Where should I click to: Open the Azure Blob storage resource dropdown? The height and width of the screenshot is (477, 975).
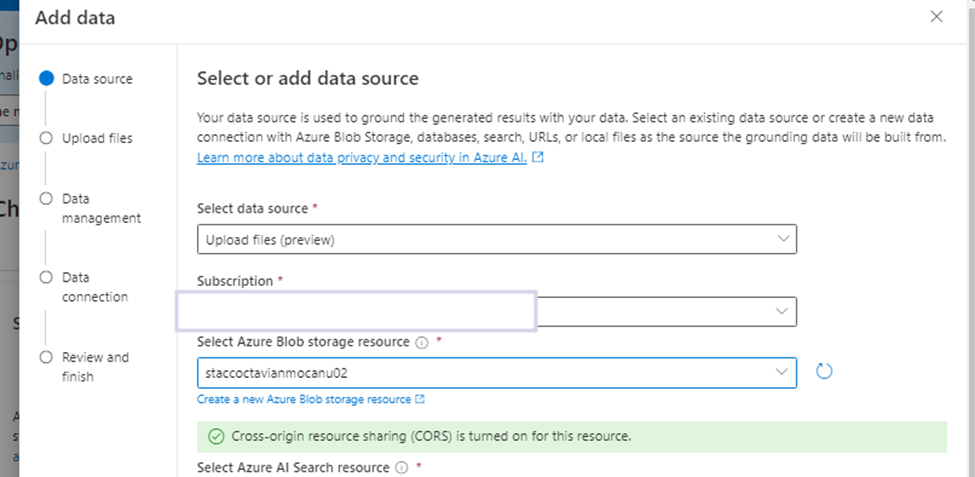pos(496,372)
